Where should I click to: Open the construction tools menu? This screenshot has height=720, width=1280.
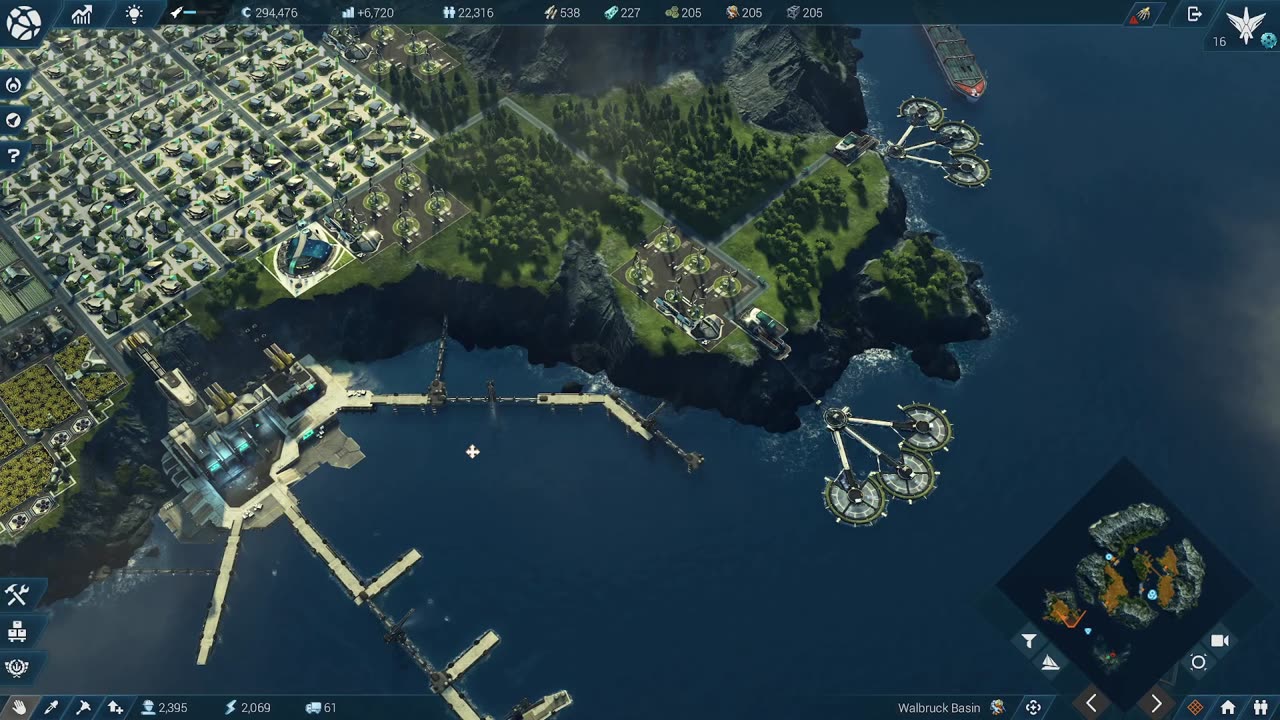(x=16, y=595)
